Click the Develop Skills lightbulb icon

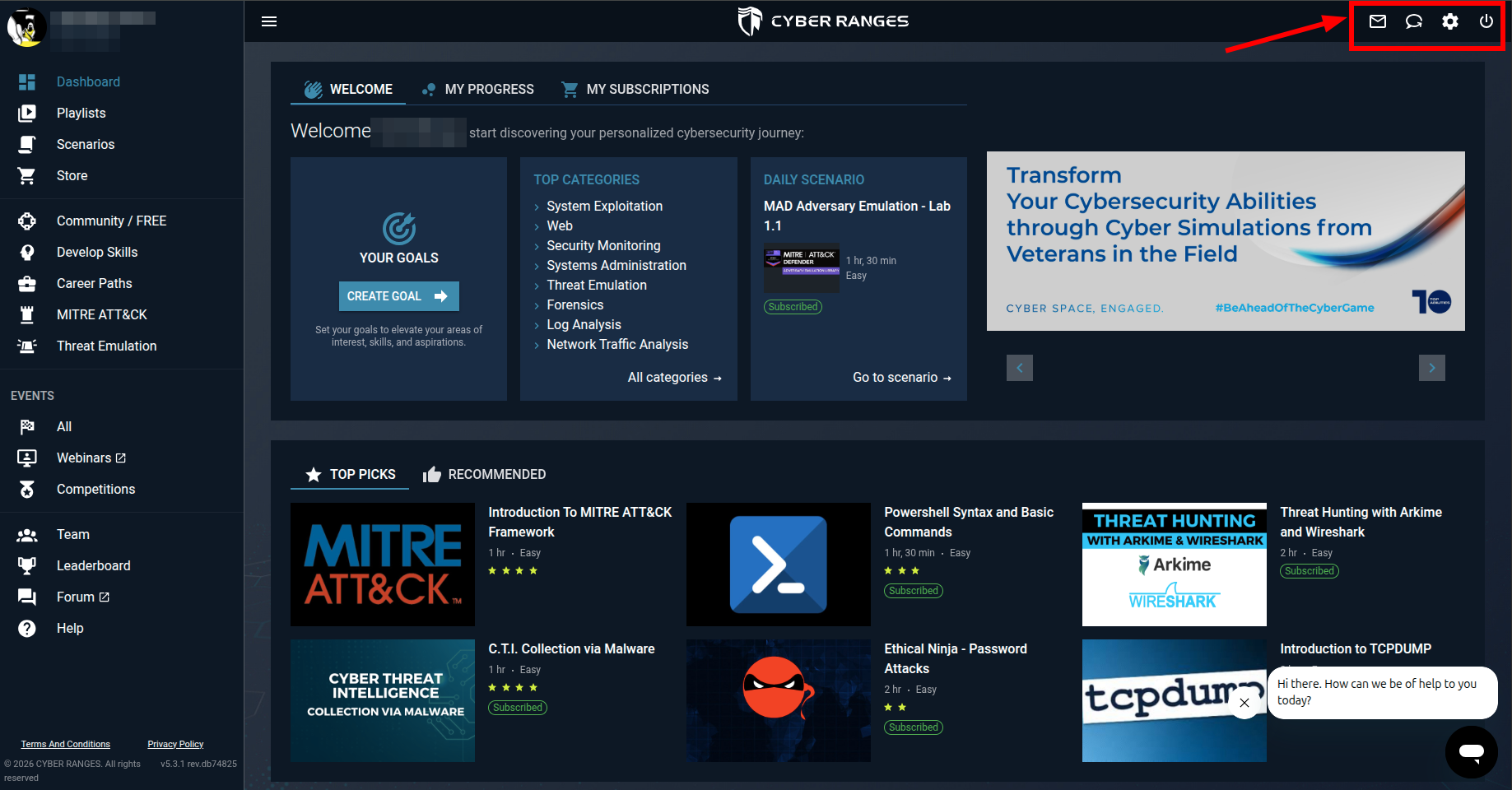(27, 253)
